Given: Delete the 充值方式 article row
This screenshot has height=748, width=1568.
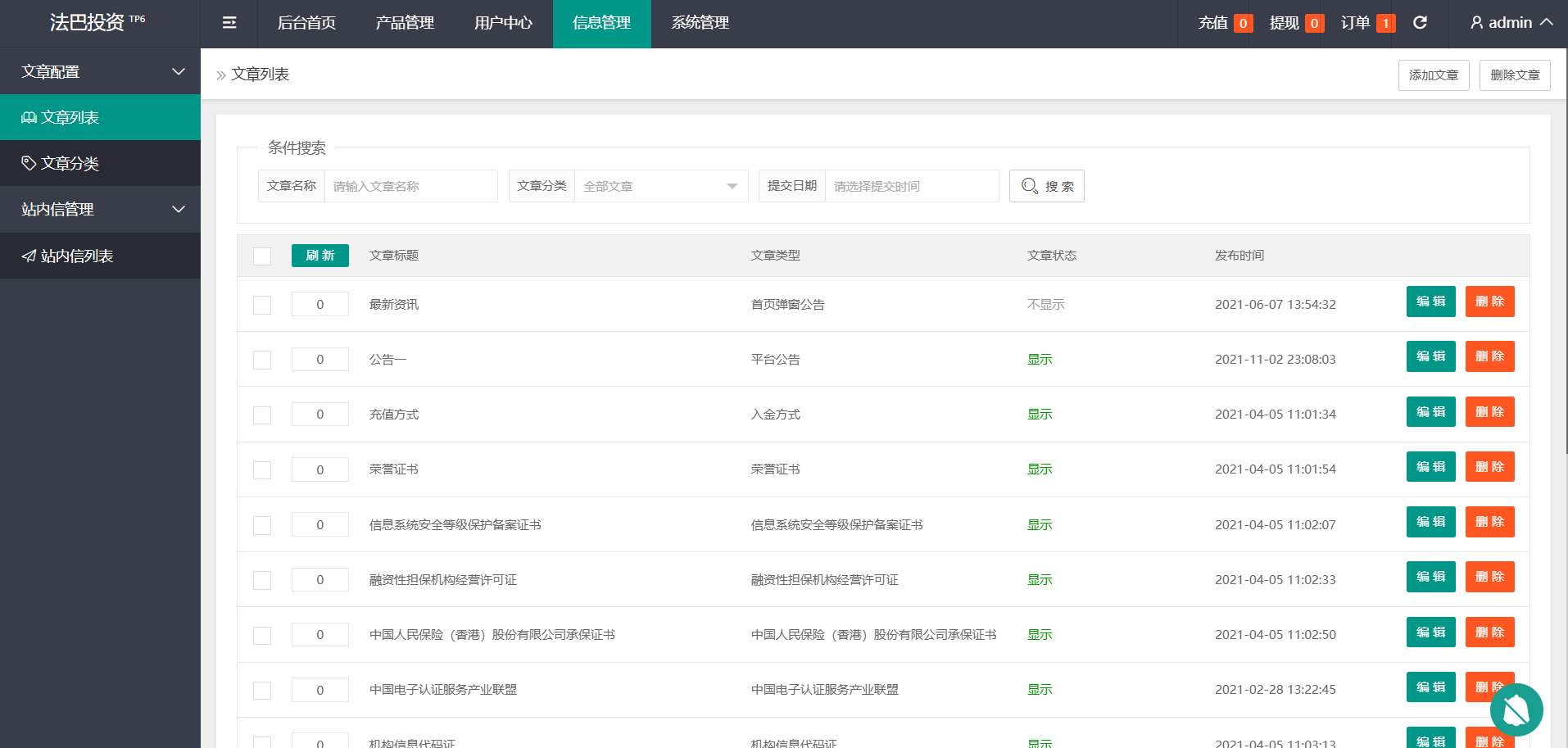Looking at the screenshot, I should (x=1489, y=411).
